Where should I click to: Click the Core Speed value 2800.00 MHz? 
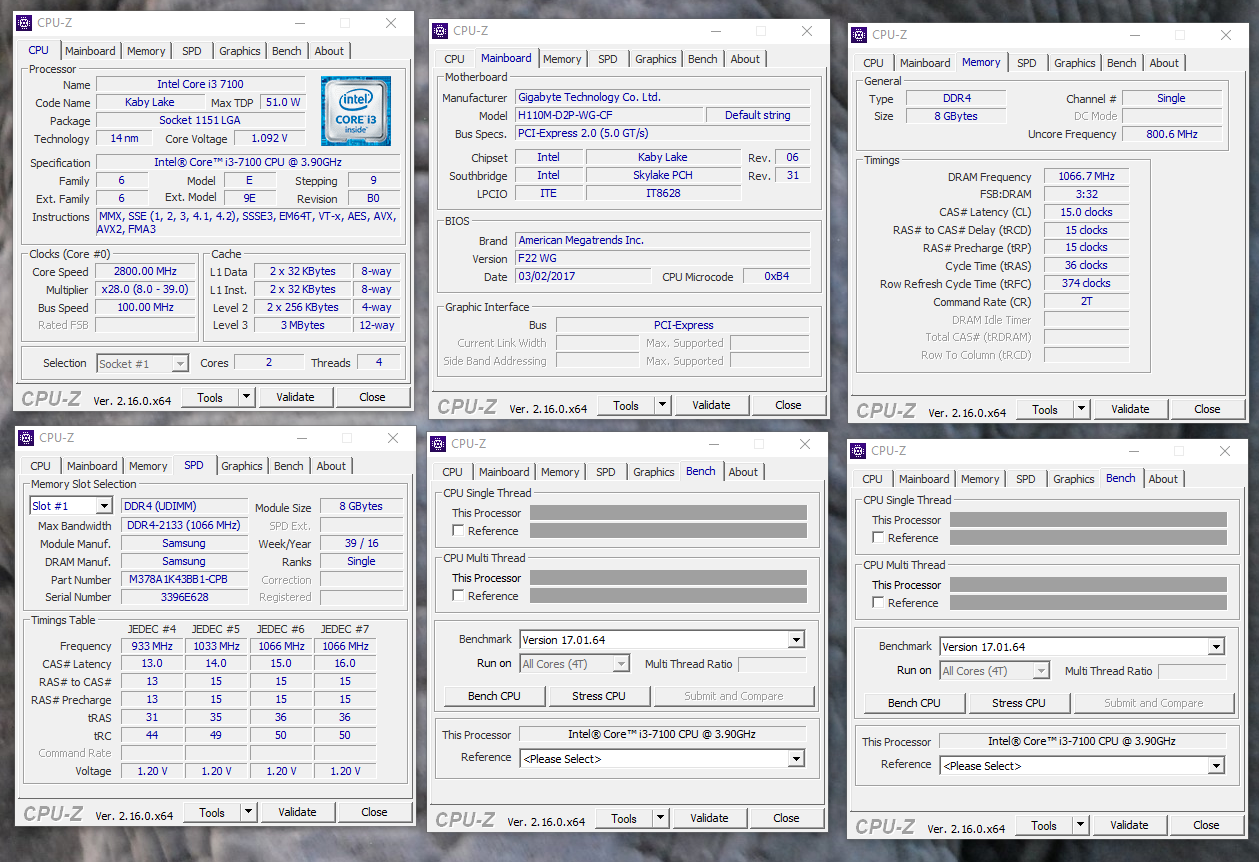pos(145,271)
